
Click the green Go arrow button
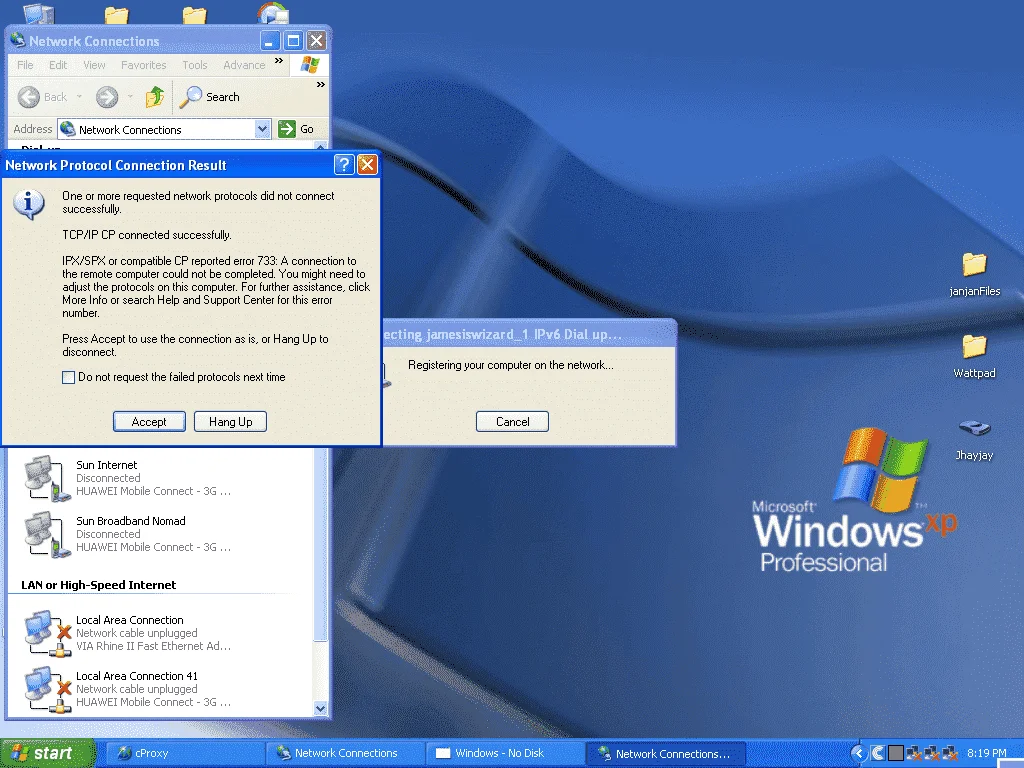coord(287,129)
